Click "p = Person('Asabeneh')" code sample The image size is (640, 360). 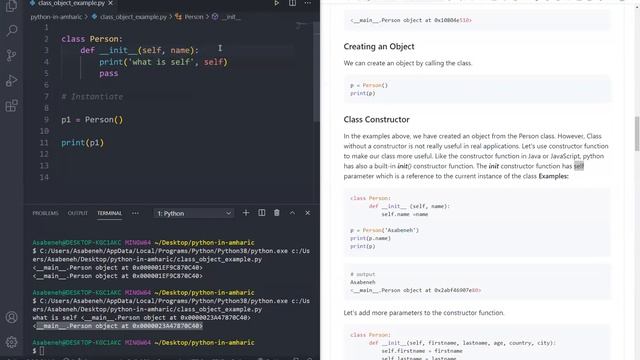tap(384, 230)
